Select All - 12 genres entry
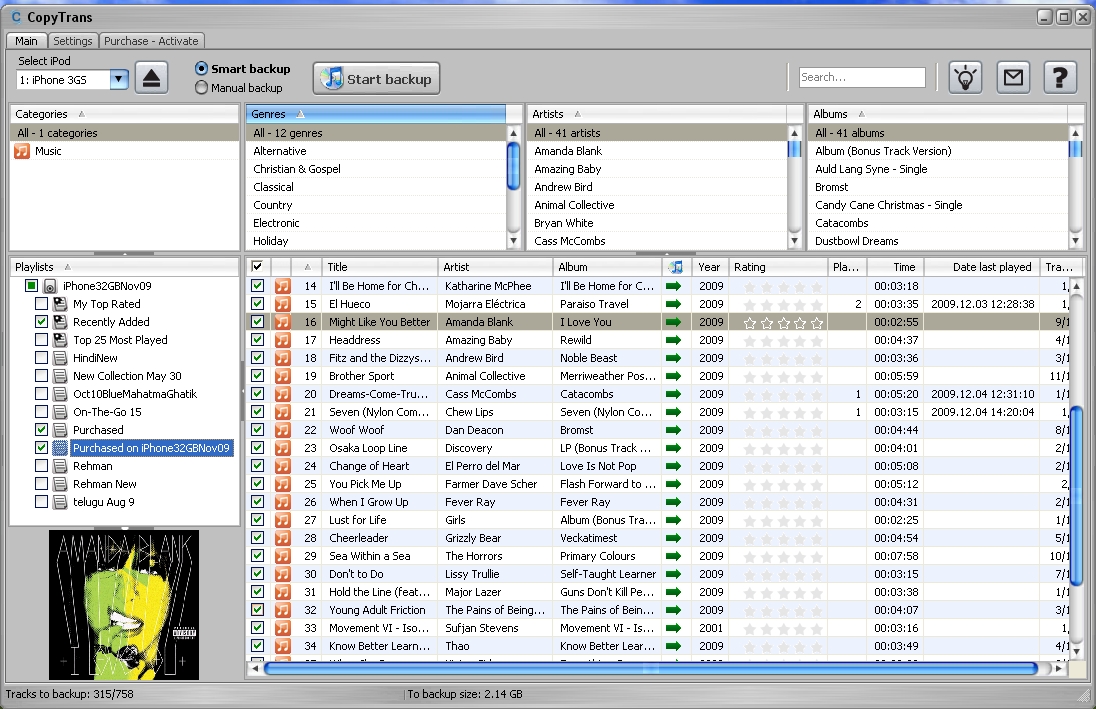The image size is (1096, 709). click(x=375, y=133)
